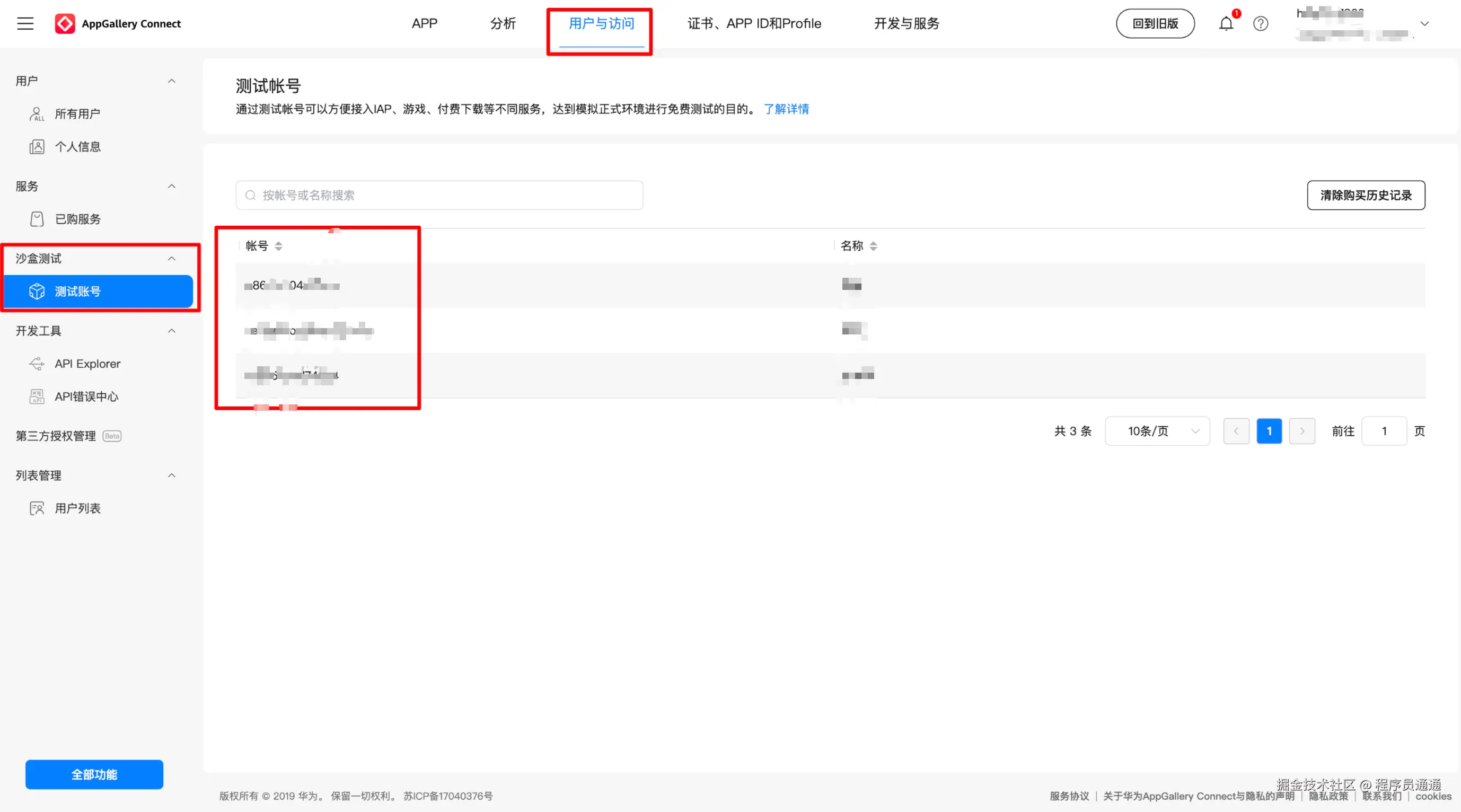1461x812 pixels.
Task: Switch to the 分析 tab
Action: [503, 24]
